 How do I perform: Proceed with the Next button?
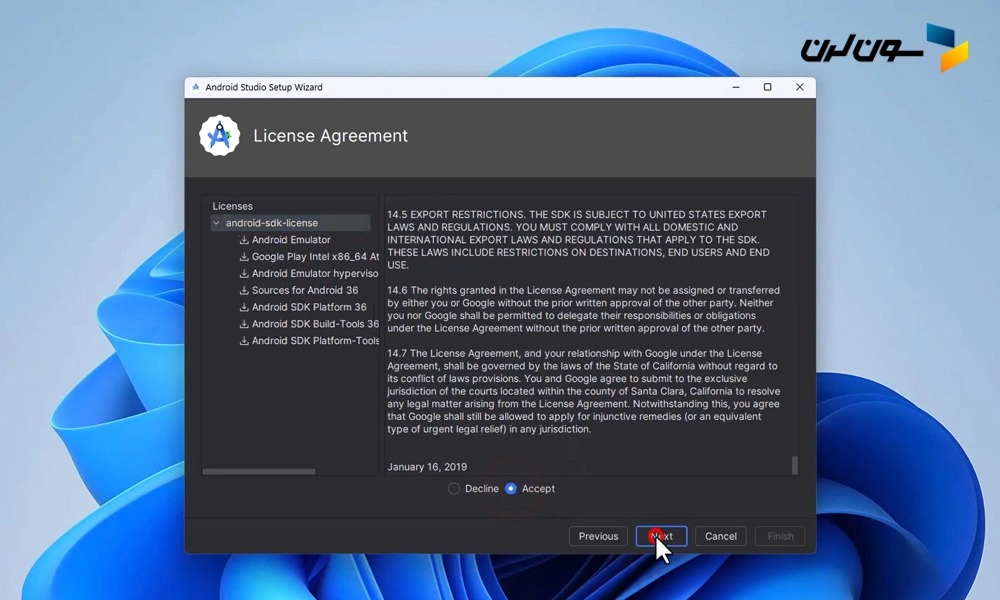coord(661,536)
